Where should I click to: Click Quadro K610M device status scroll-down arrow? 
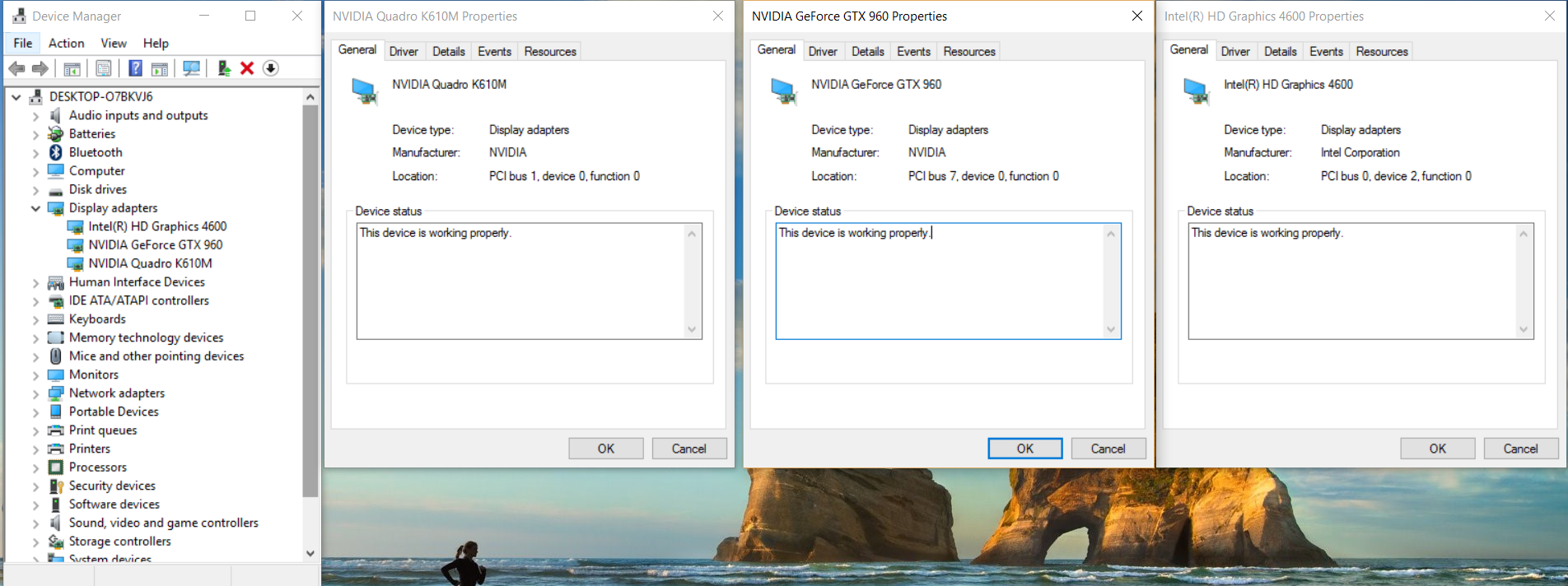(x=692, y=330)
